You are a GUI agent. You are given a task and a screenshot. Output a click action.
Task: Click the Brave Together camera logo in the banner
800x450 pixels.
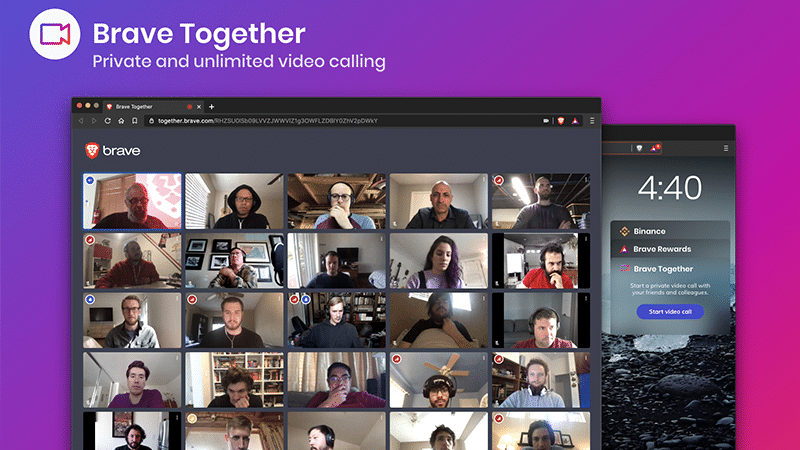click(x=55, y=34)
